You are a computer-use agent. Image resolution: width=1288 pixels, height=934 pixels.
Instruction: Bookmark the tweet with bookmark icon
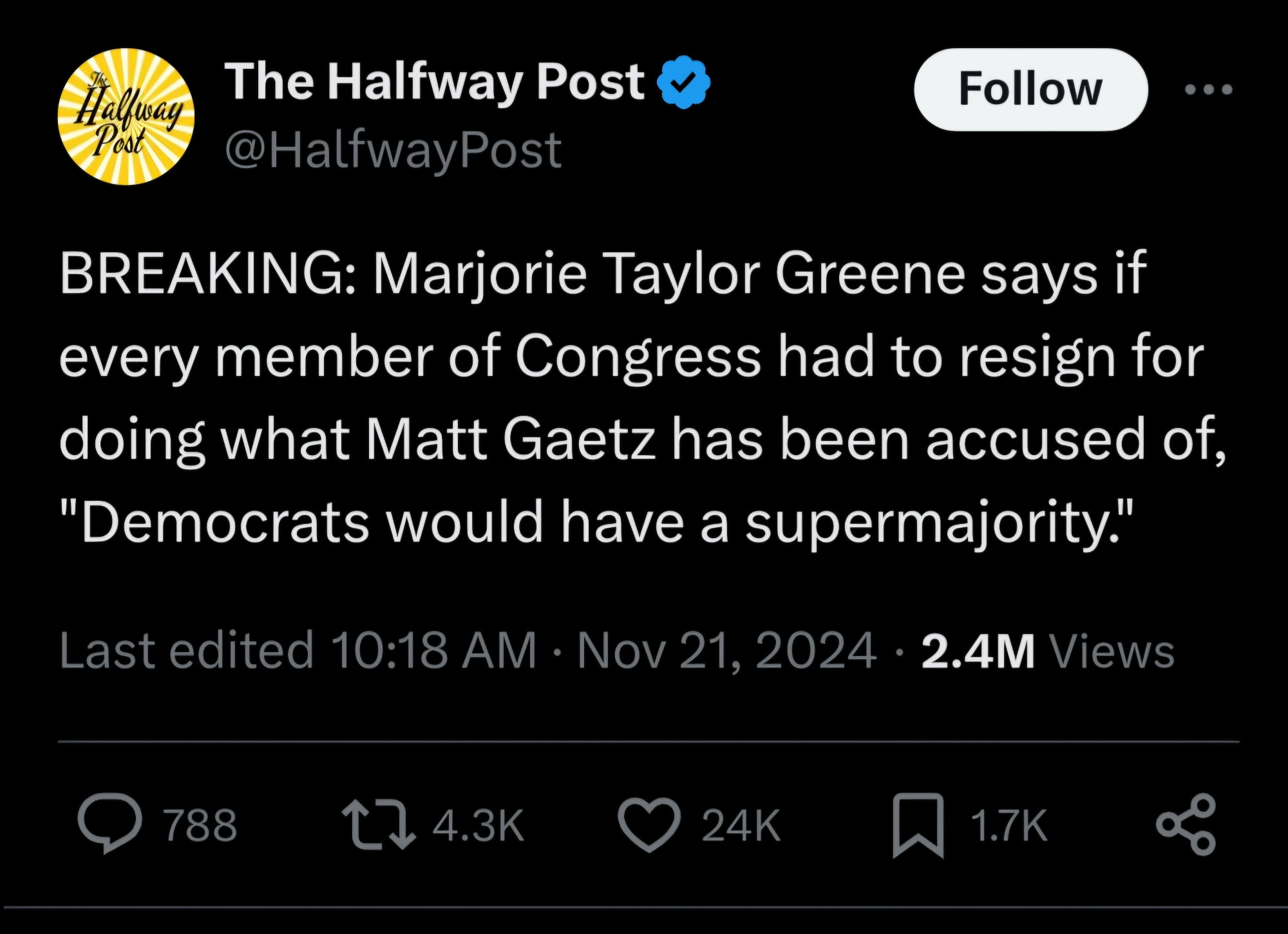point(918,825)
